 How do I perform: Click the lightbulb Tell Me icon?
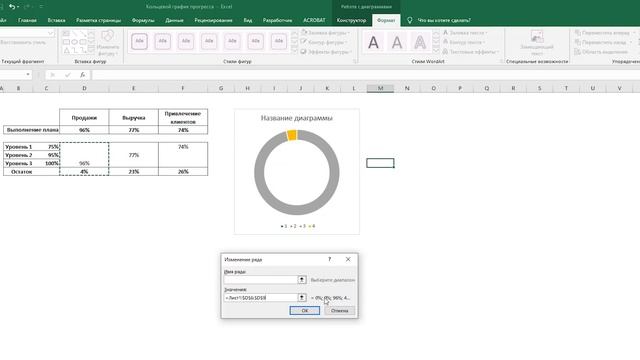pyautogui.click(x=409, y=20)
